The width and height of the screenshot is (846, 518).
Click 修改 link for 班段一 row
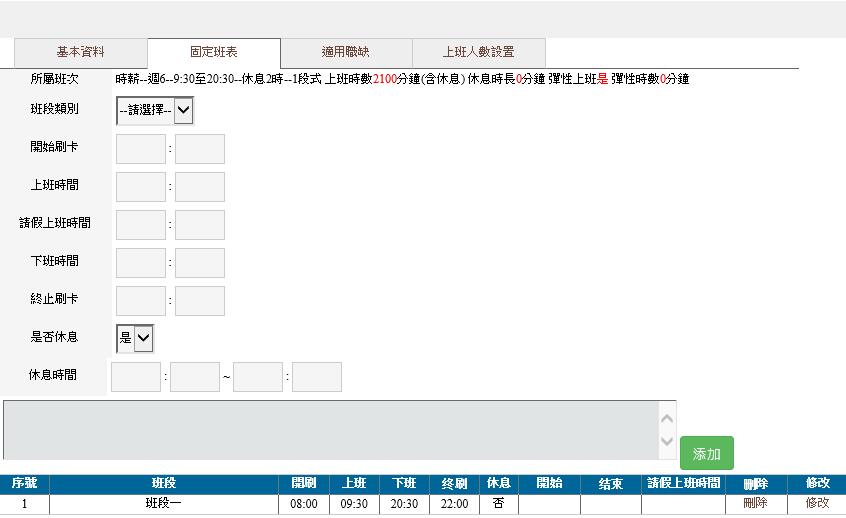(817, 504)
